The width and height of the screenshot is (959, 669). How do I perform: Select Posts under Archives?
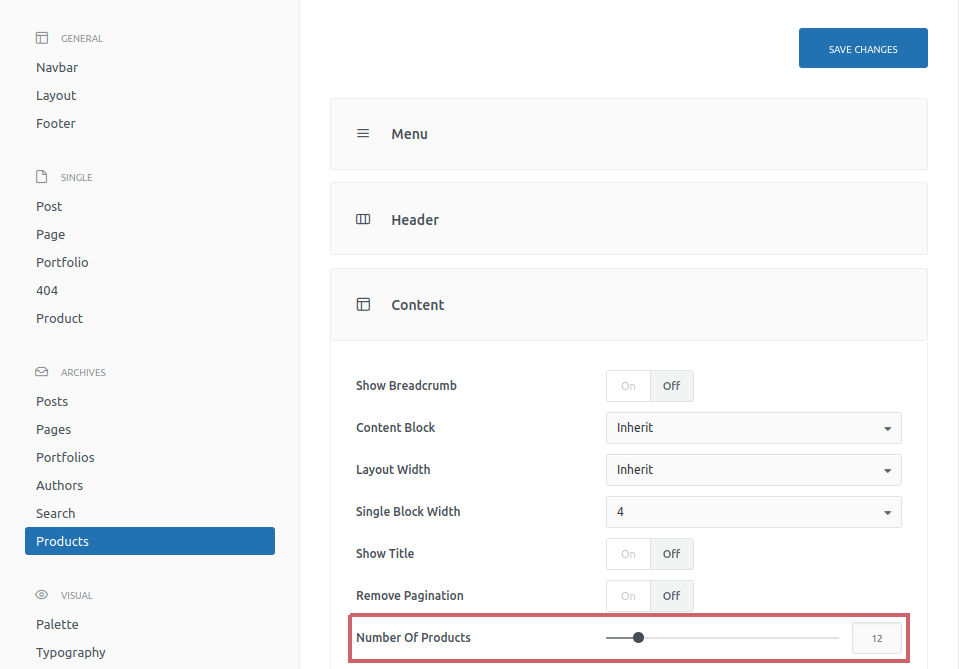52,402
